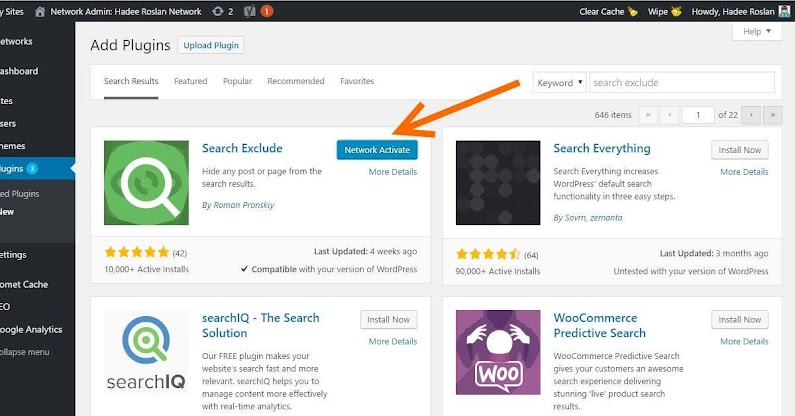Screen dimensions: 795x416
Task: Open the Installed Plugins submenu
Action: [19, 194]
